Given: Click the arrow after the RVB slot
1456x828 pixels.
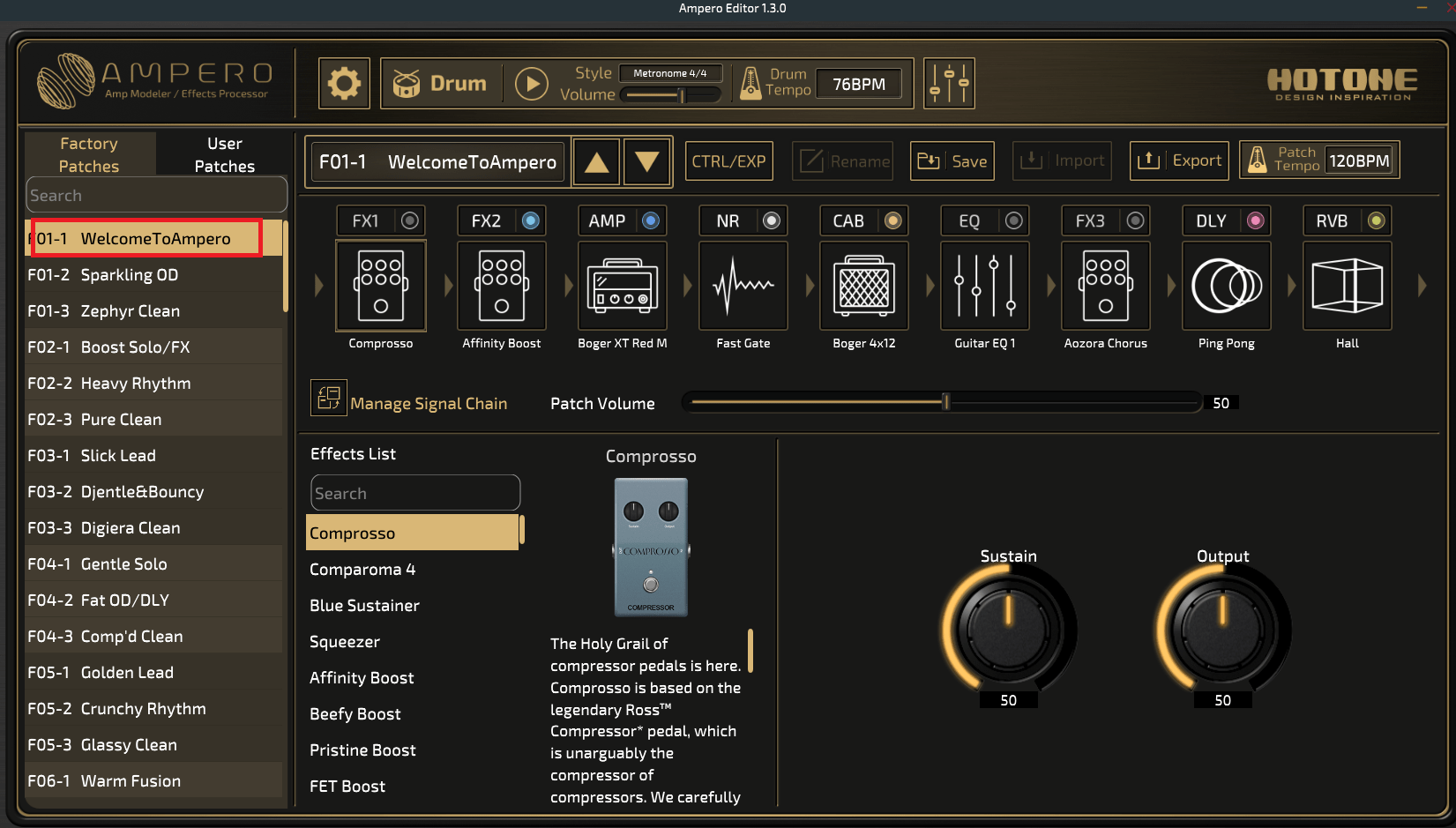Looking at the screenshot, I should 1422,285.
